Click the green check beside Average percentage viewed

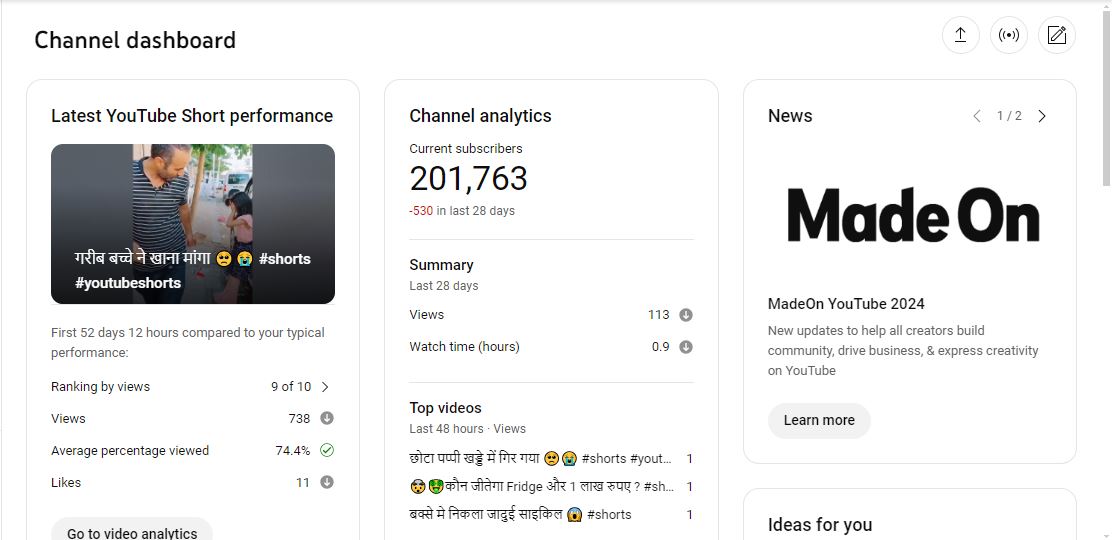click(x=327, y=451)
